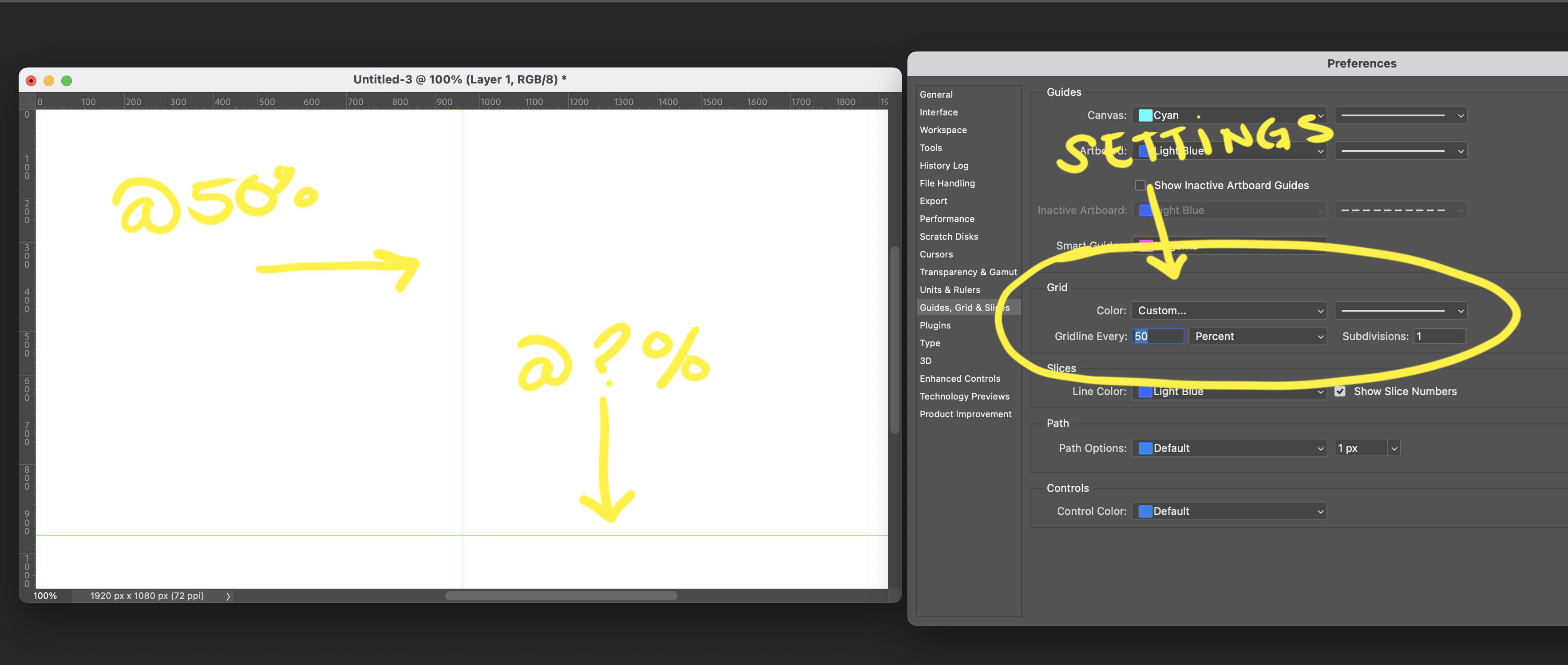Open the Type preferences page
This screenshot has height=665, width=1568.
click(930, 343)
